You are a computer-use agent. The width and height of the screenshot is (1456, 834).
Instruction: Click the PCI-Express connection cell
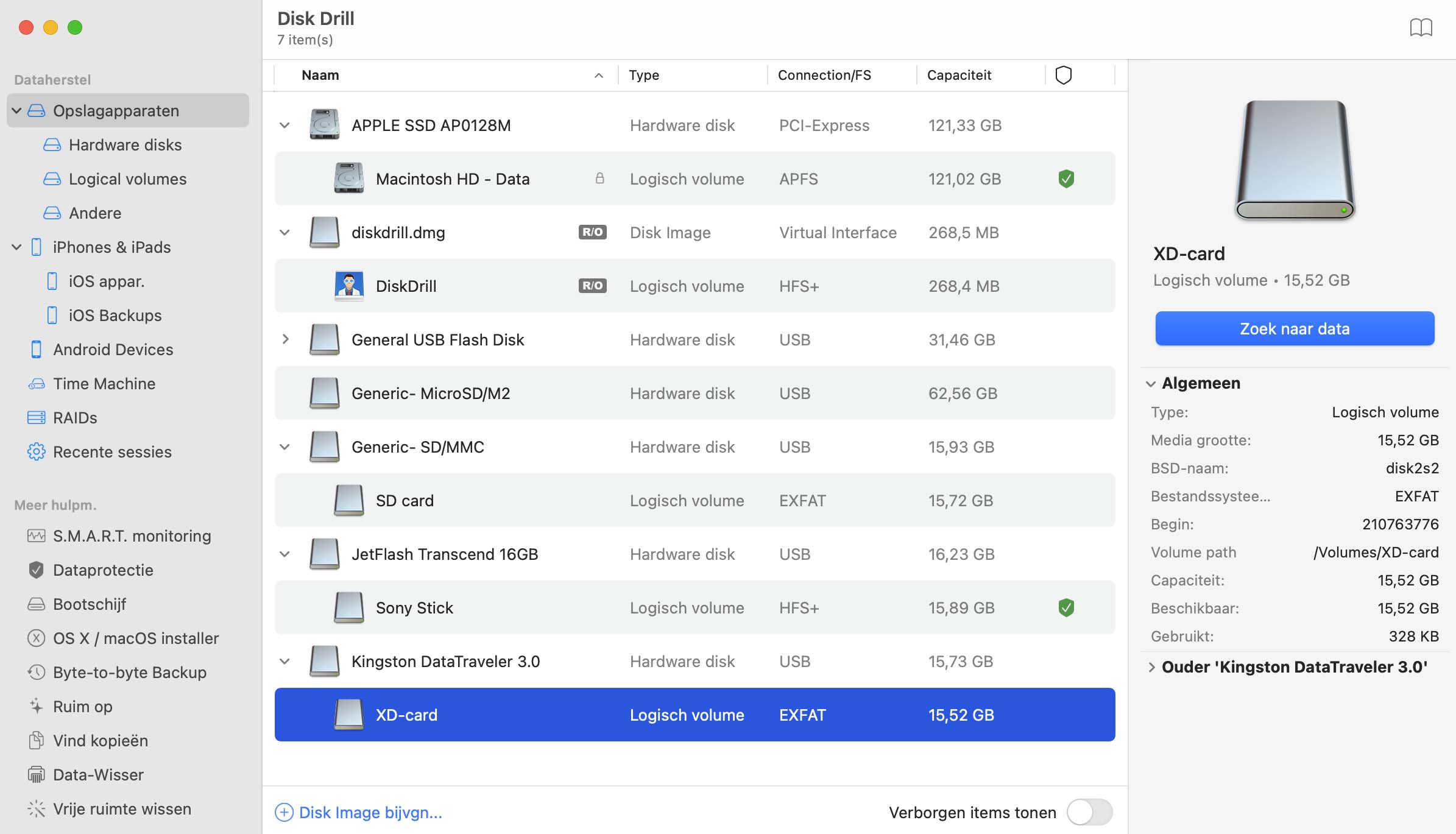pyautogui.click(x=824, y=125)
